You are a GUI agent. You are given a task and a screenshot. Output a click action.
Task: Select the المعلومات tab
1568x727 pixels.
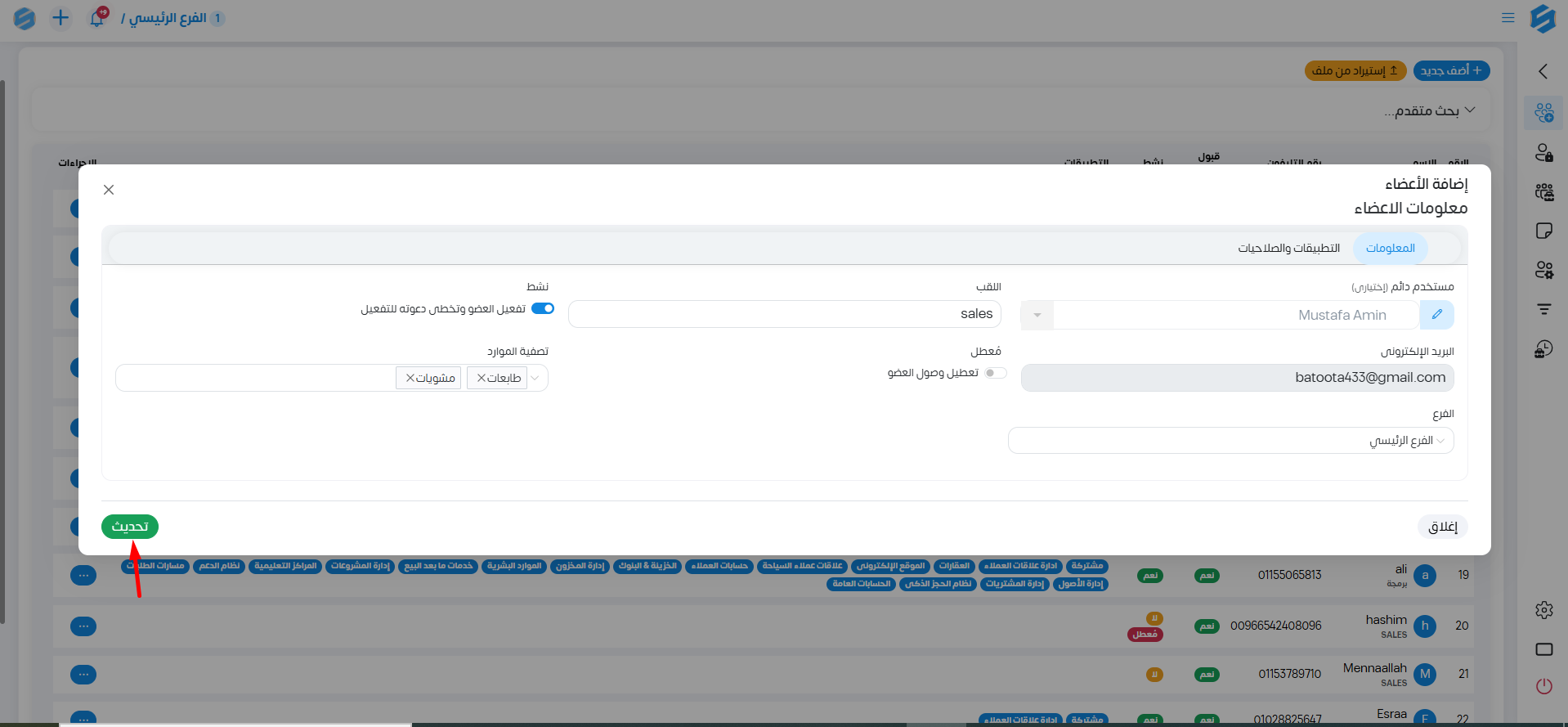tap(1390, 249)
